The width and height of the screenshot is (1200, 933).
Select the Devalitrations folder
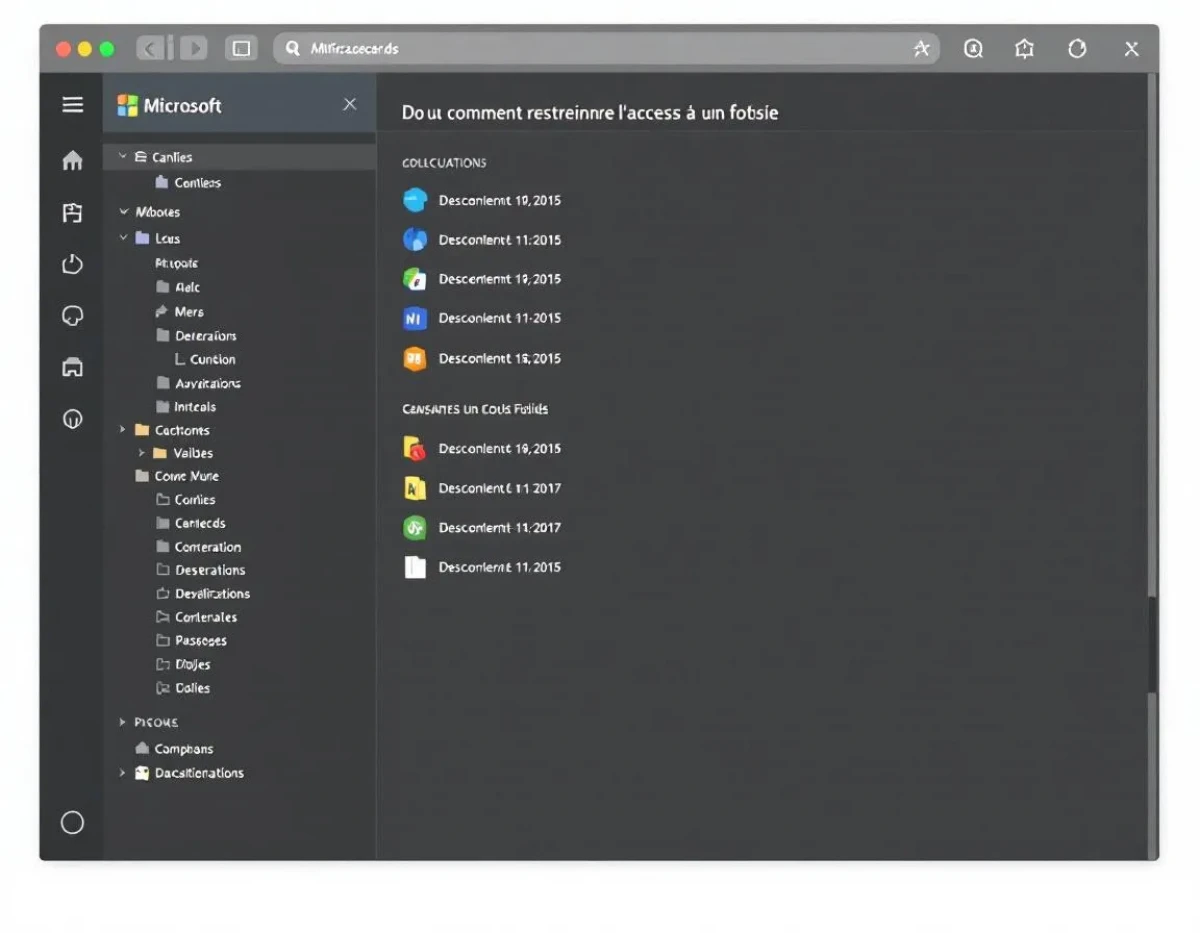[203, 594]
